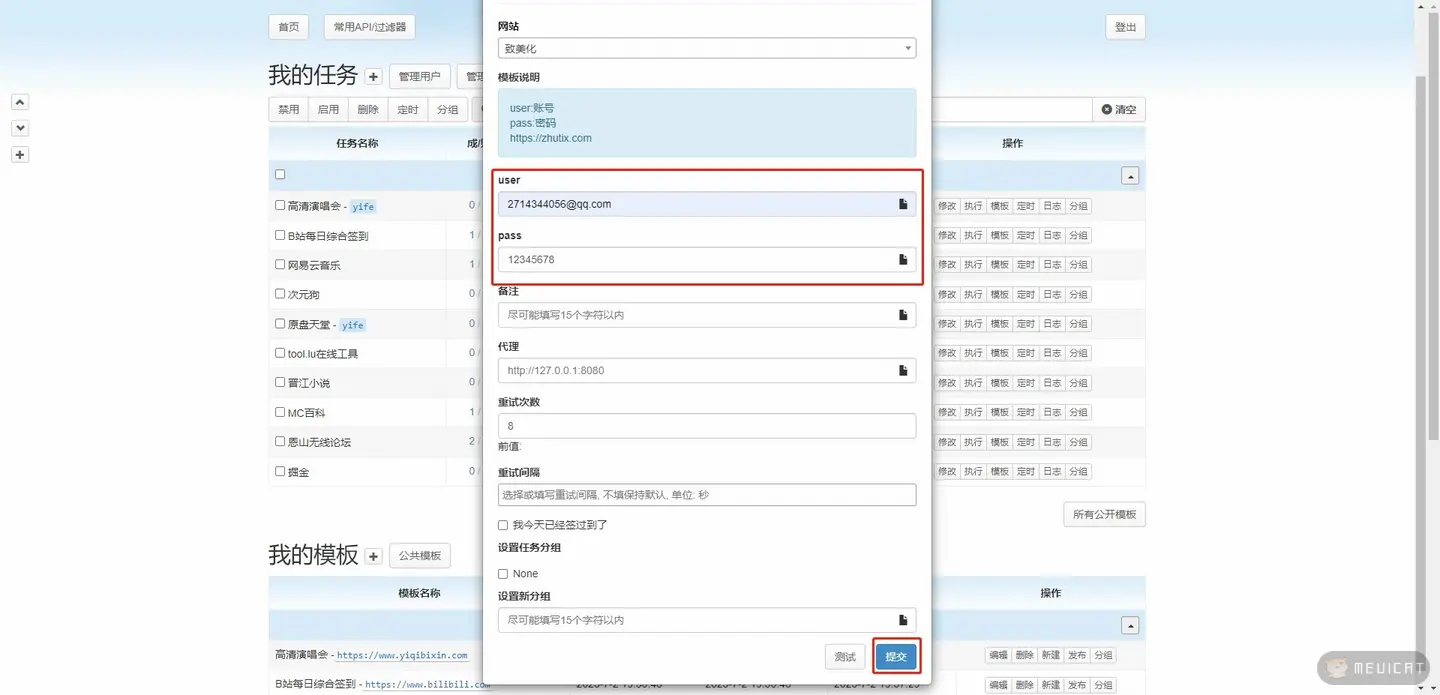Click the plus icon beside 我的任务
The image size is (1440, 695).
pyautogui.click(x=373, y=76)
